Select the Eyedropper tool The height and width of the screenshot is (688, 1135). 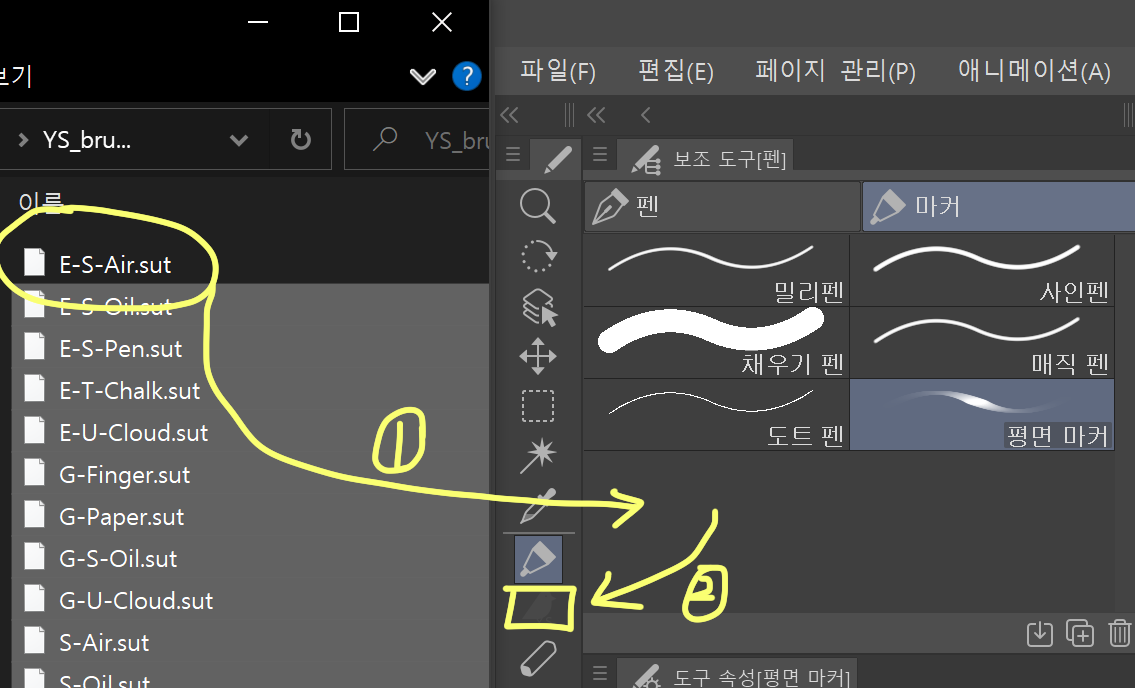tap(538, 505)
